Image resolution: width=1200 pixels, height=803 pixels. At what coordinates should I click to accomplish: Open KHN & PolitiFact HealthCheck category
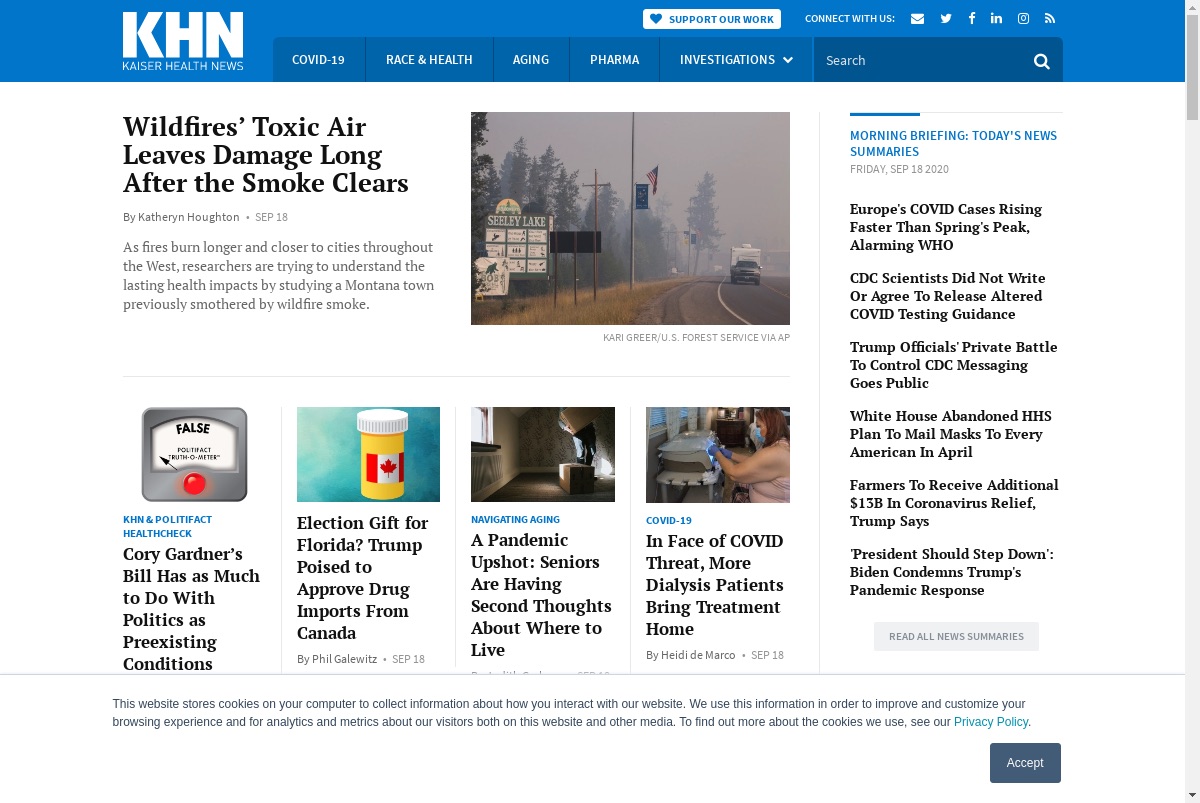[168, 526]
